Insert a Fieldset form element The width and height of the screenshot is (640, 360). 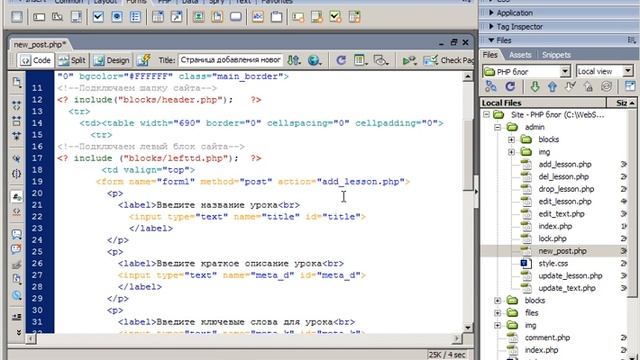click(276, 17)
